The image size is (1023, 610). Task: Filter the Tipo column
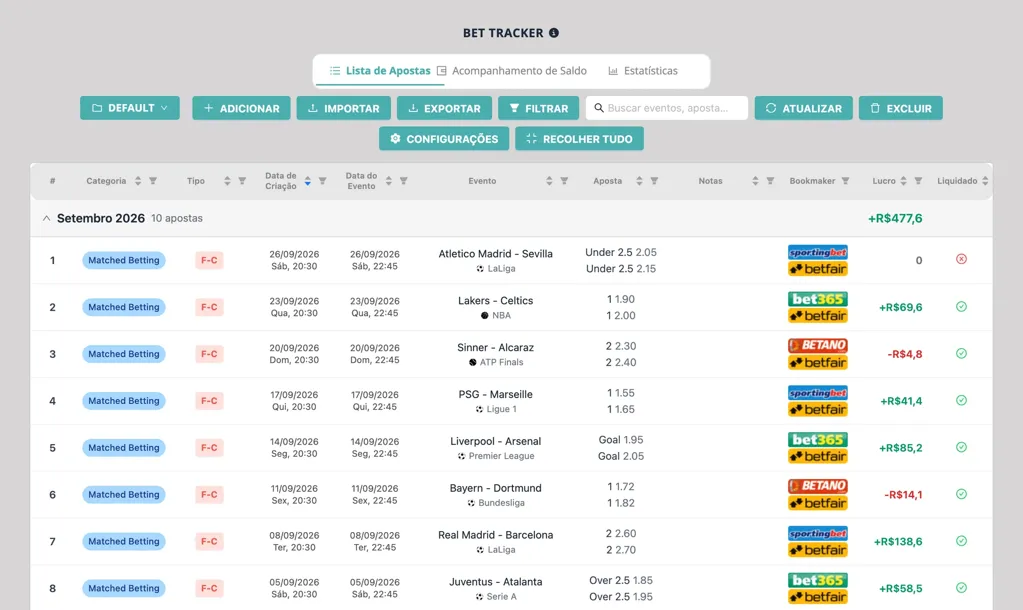click(x=242, y=181)
